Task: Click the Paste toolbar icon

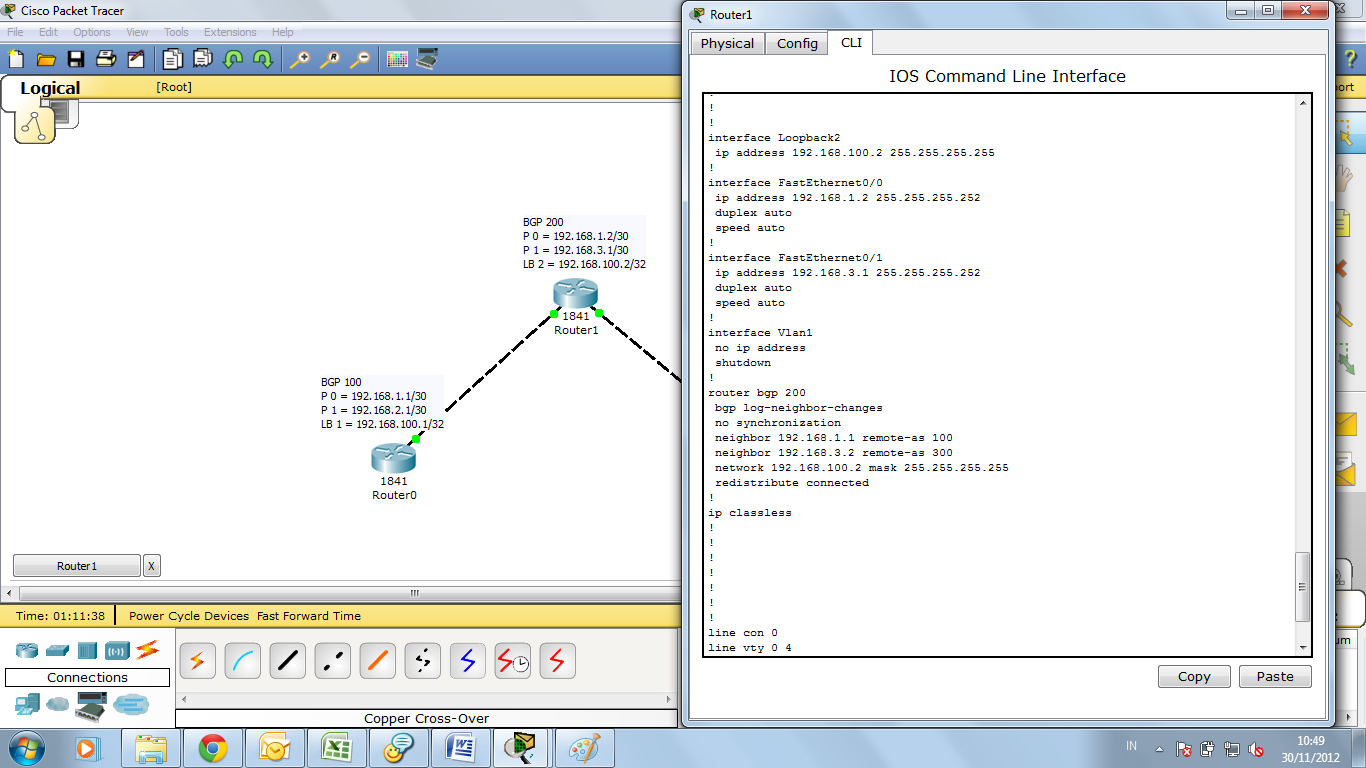Action: pyautogui.click(x=203, y=59)
